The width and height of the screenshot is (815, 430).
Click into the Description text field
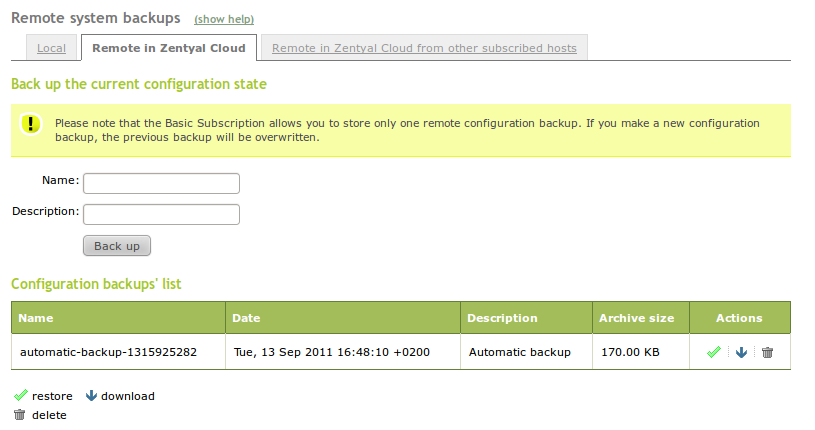161,214
